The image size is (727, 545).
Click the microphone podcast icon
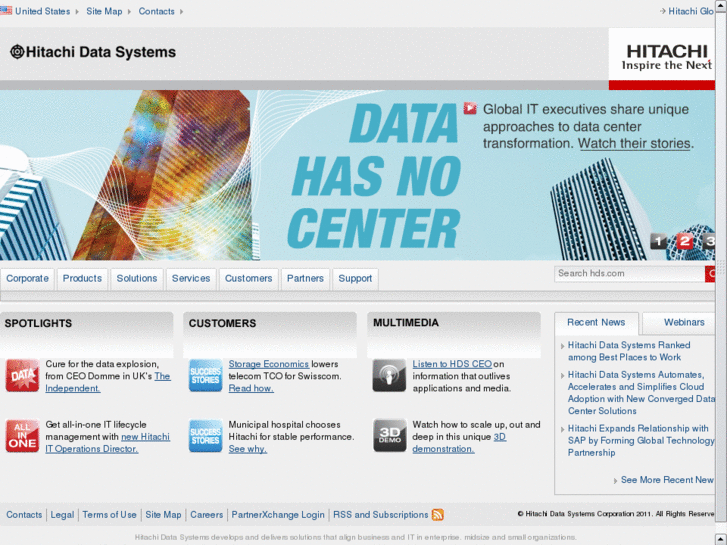tap(390, 376)
